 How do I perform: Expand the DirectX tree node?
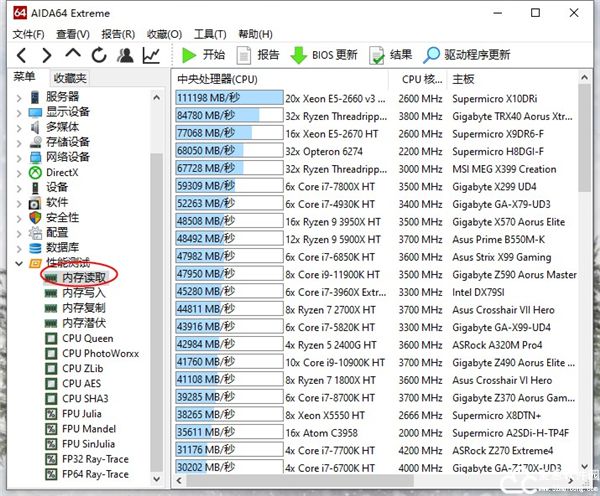tap(19, 173)
